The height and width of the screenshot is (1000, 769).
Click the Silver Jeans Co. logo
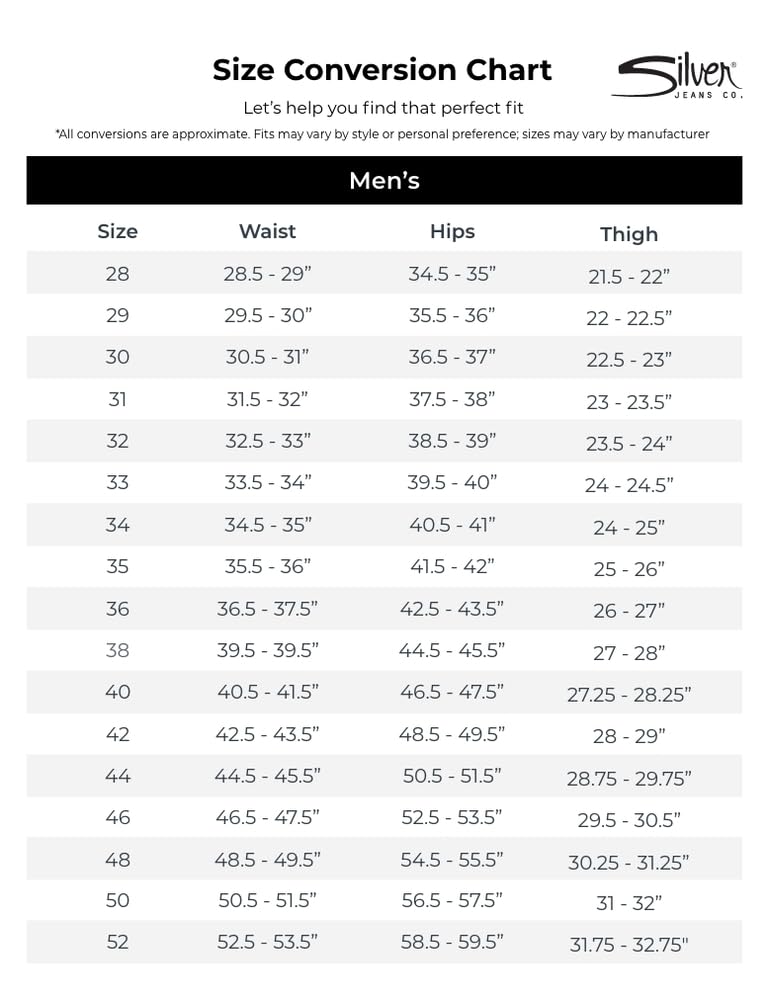(x=677, y=77)
